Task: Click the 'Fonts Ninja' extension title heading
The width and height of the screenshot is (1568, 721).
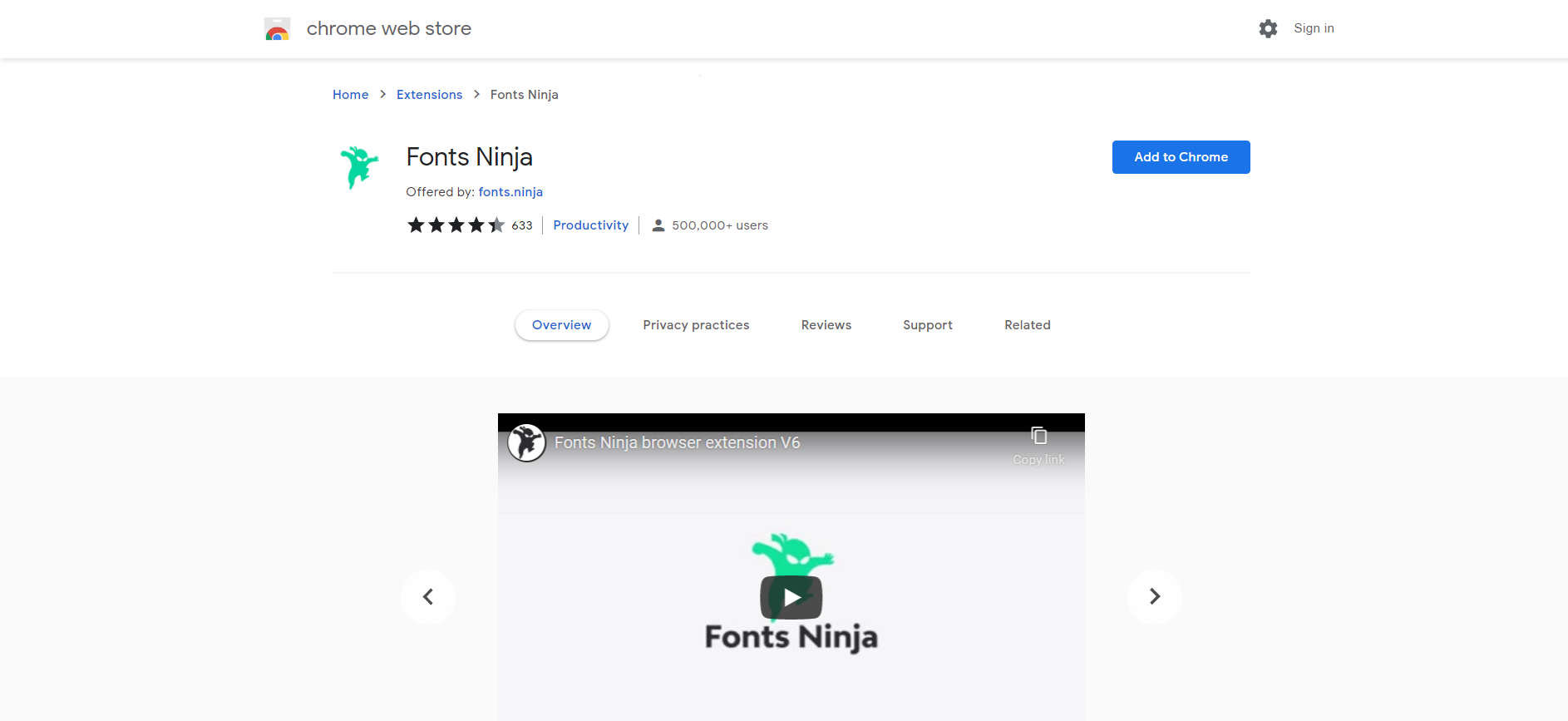Action: 470,157
